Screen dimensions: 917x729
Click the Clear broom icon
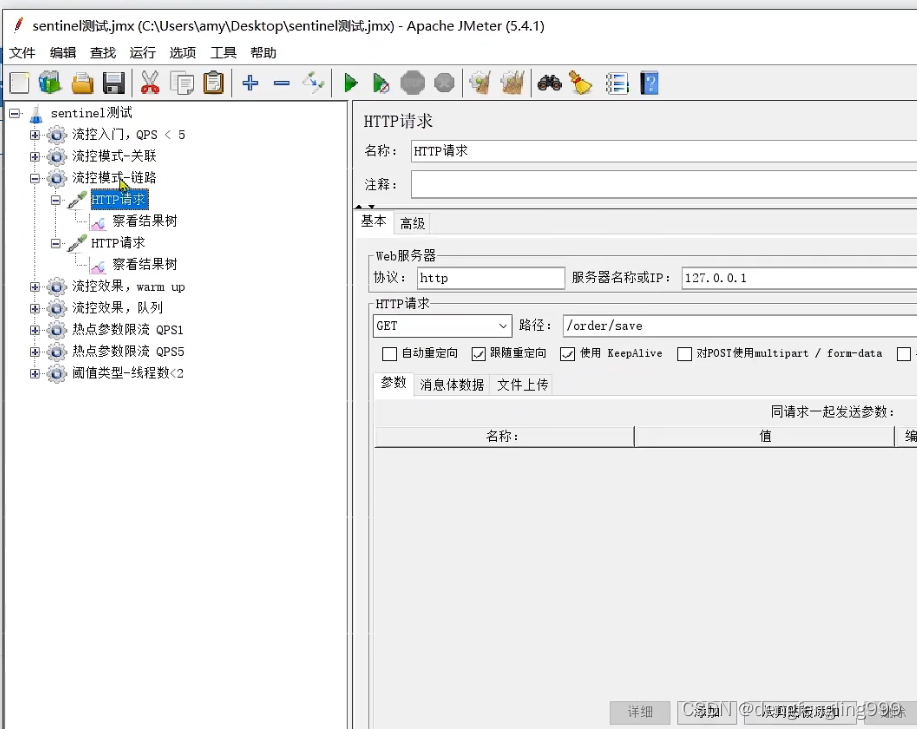click(480, 83)
